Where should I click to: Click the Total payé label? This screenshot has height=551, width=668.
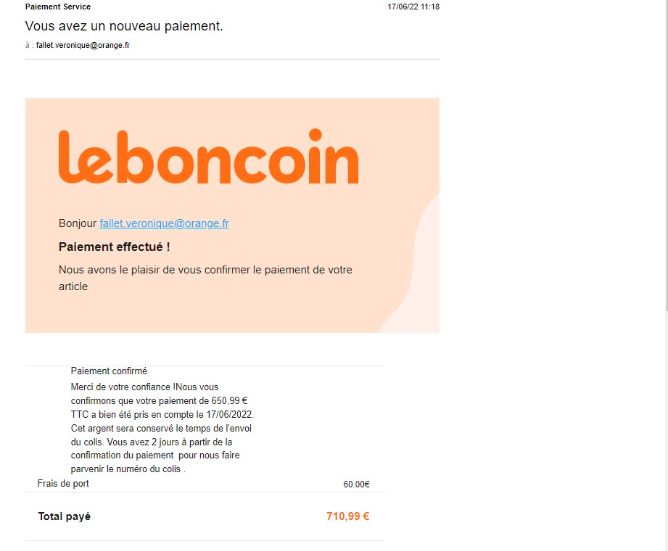(64, 516)
